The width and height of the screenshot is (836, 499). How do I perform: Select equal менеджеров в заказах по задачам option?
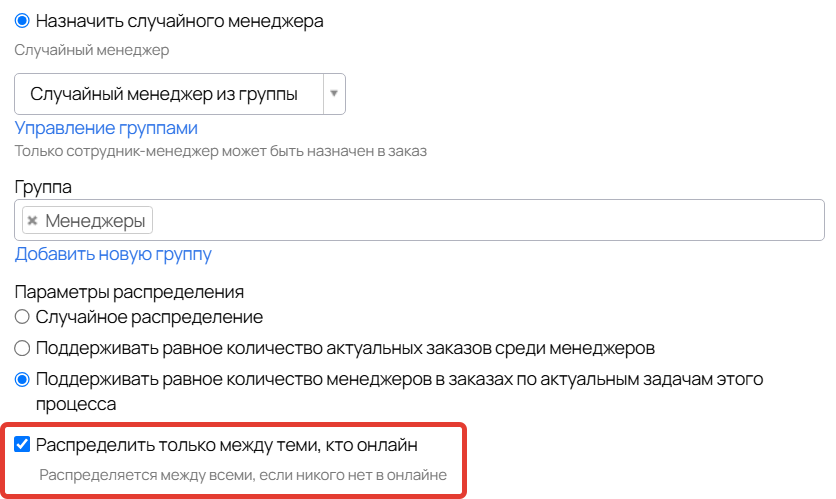click(x=22, y=380)
